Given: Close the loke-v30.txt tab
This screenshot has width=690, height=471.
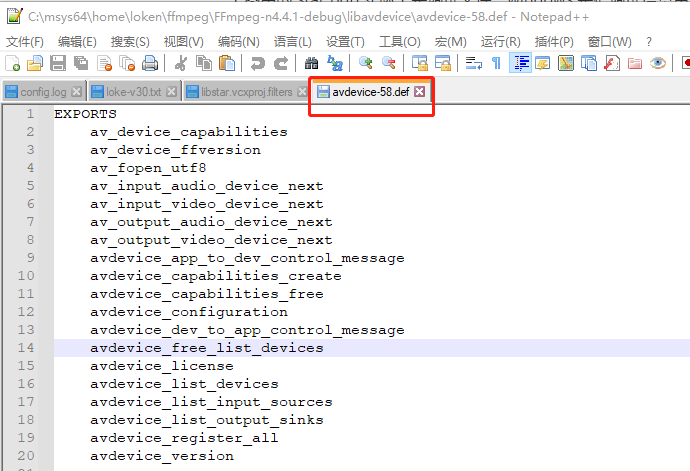Looking at the screenshot, I should [172, 92].
